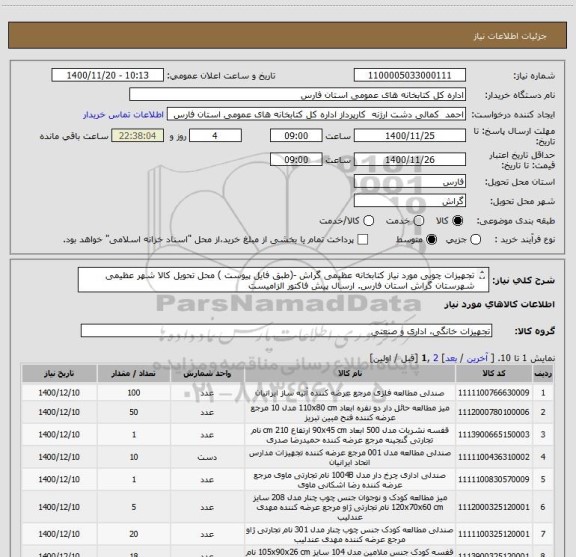
Task: Open اطلاعات تماس خریدار link
Action: (123, 115)
